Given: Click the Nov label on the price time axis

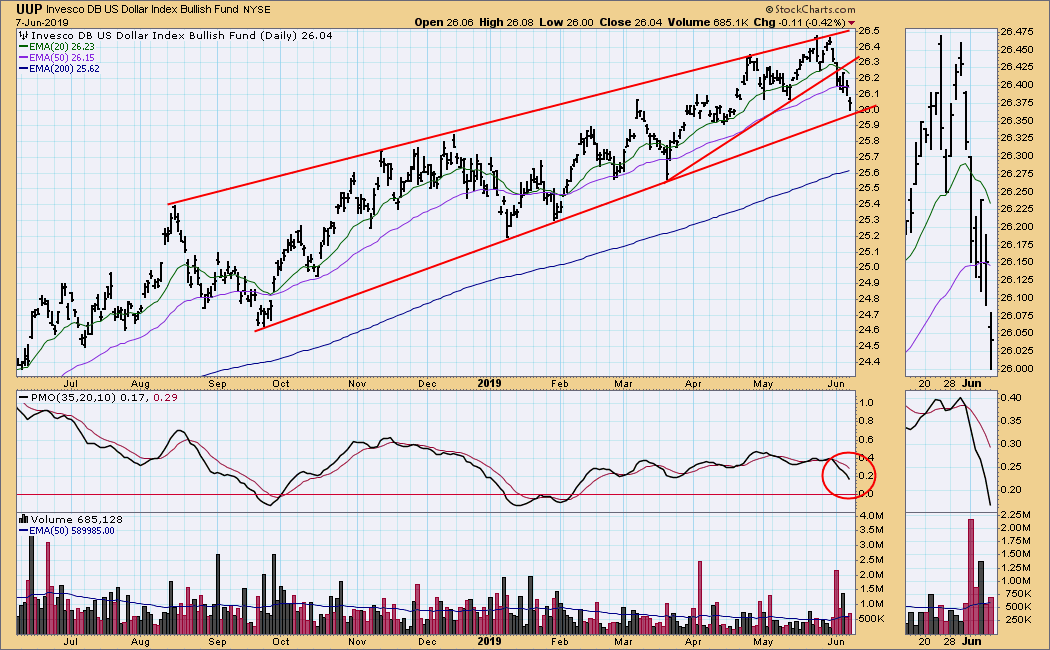Looking at the screenshot, I should (x=357, y=384).
